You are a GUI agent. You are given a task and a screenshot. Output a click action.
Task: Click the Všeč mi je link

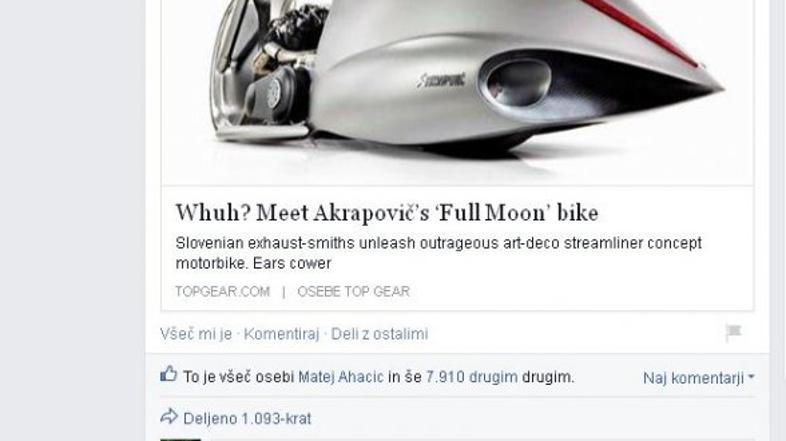[196, 334]
